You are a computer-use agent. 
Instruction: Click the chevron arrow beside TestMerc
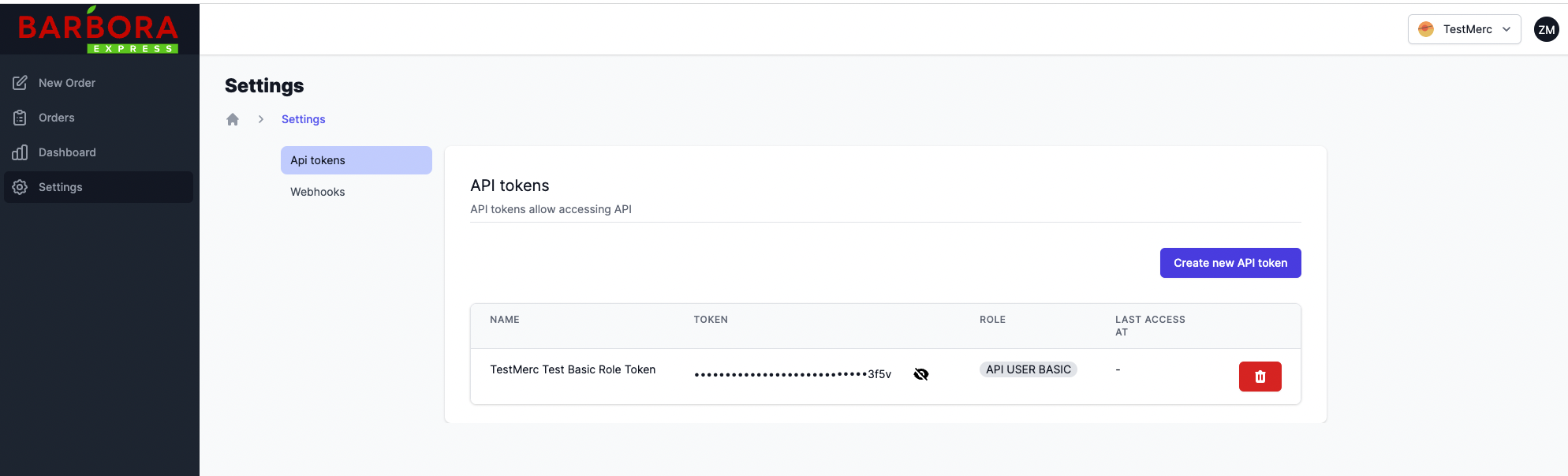1506,29
